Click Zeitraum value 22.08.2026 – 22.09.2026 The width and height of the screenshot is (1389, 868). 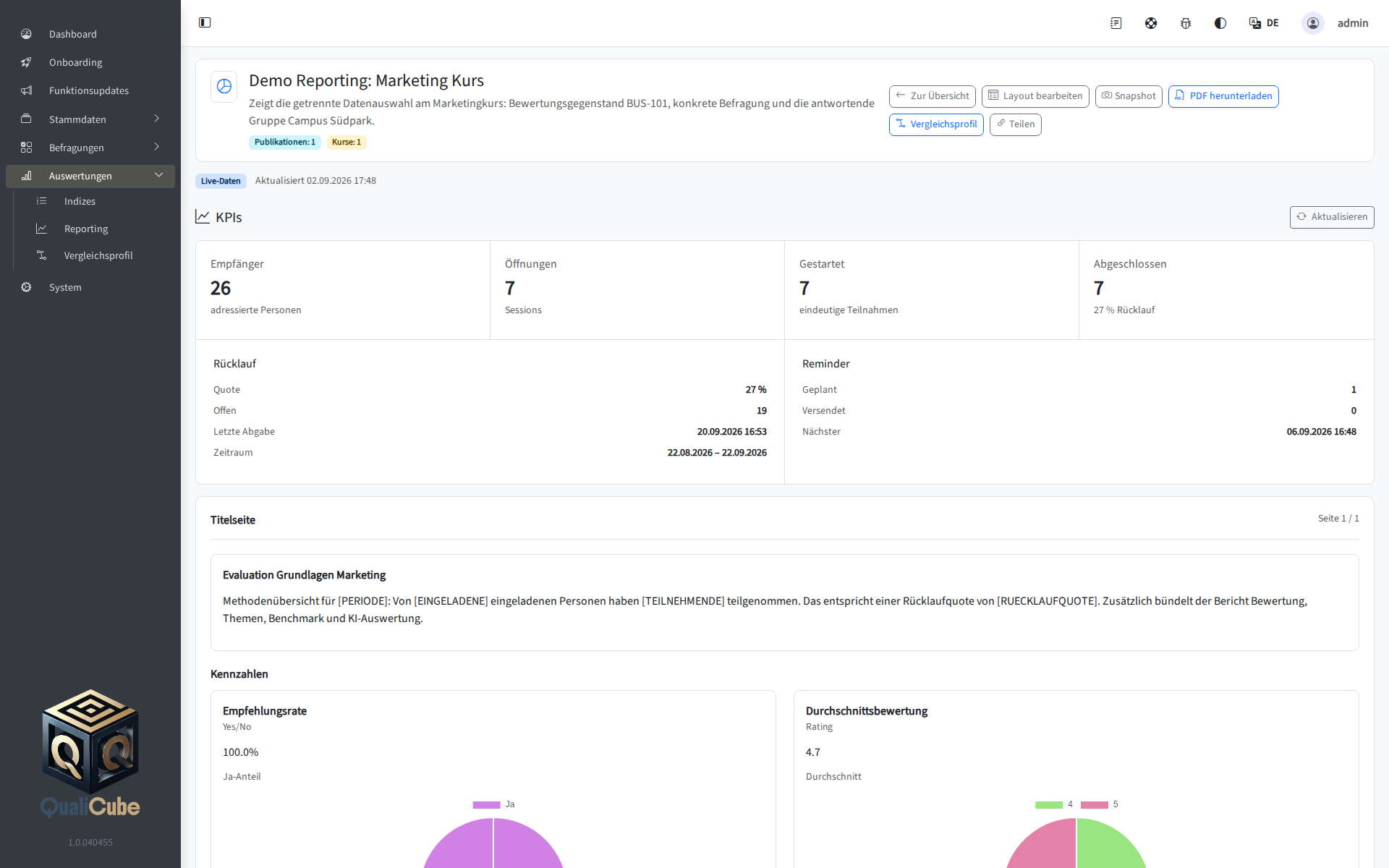tap(716, 452)
